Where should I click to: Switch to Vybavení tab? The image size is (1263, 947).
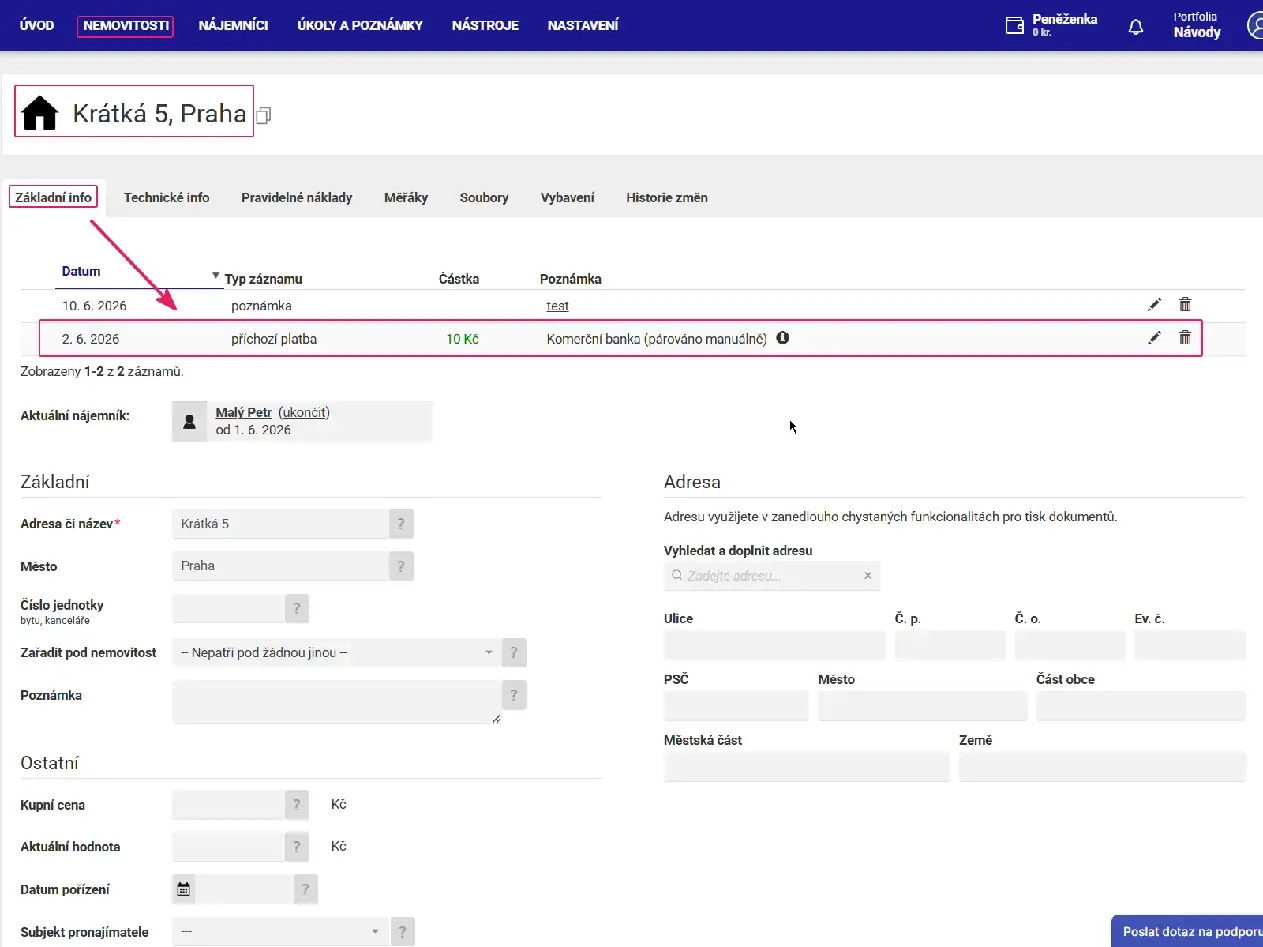[568, 198]
